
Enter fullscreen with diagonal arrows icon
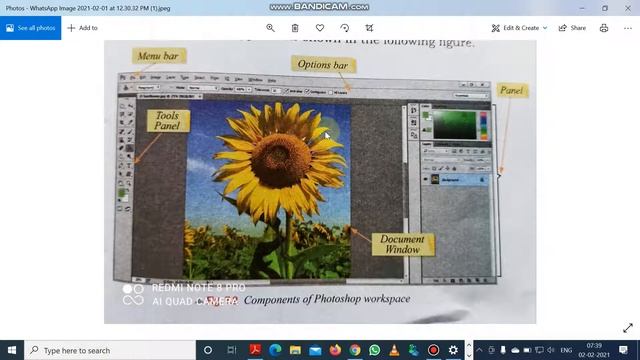pyautogui.click(x=628, y=328)
